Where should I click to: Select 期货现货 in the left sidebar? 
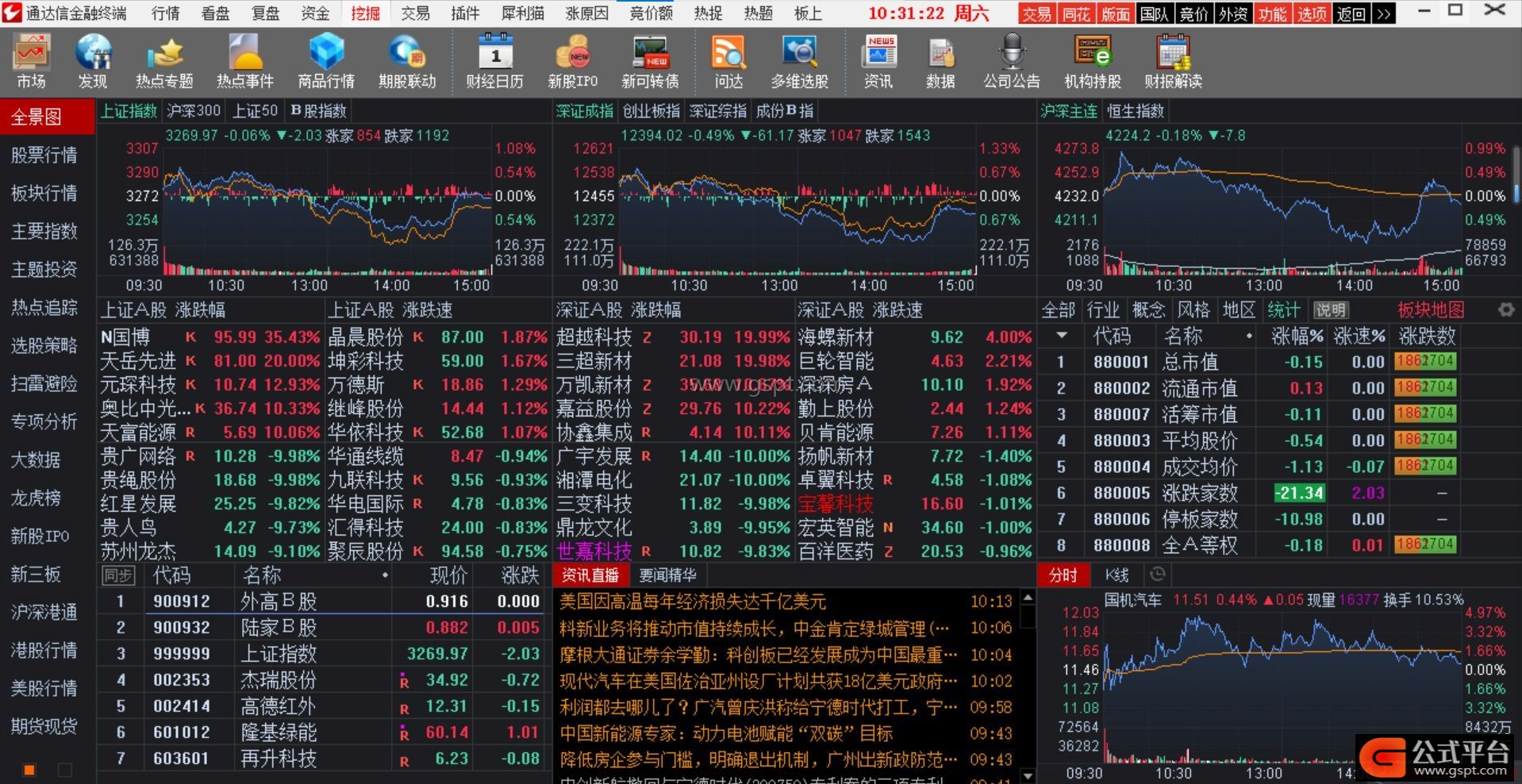coord(44,727)
